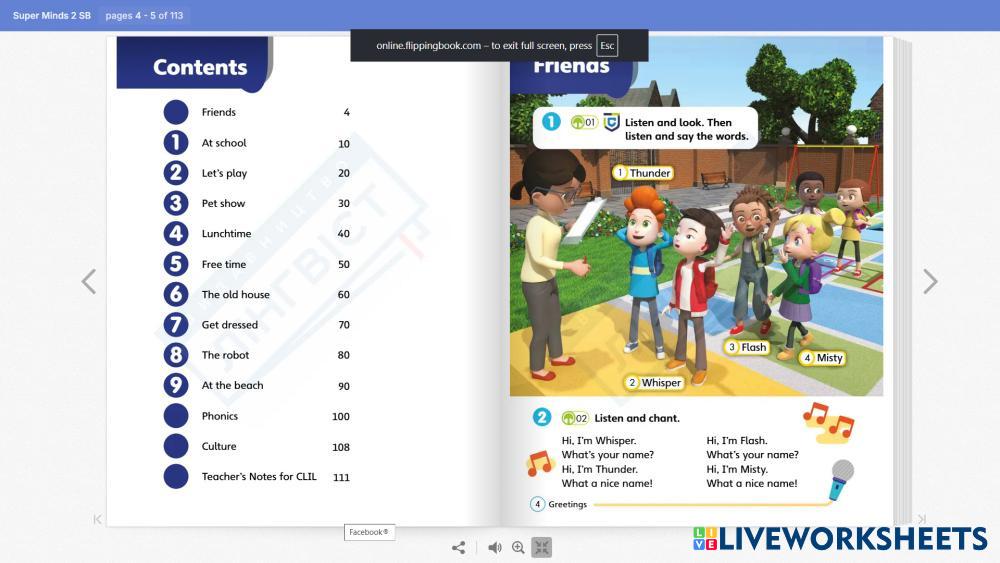Mute the page flip sound
1000x563 pixels.
494,547
